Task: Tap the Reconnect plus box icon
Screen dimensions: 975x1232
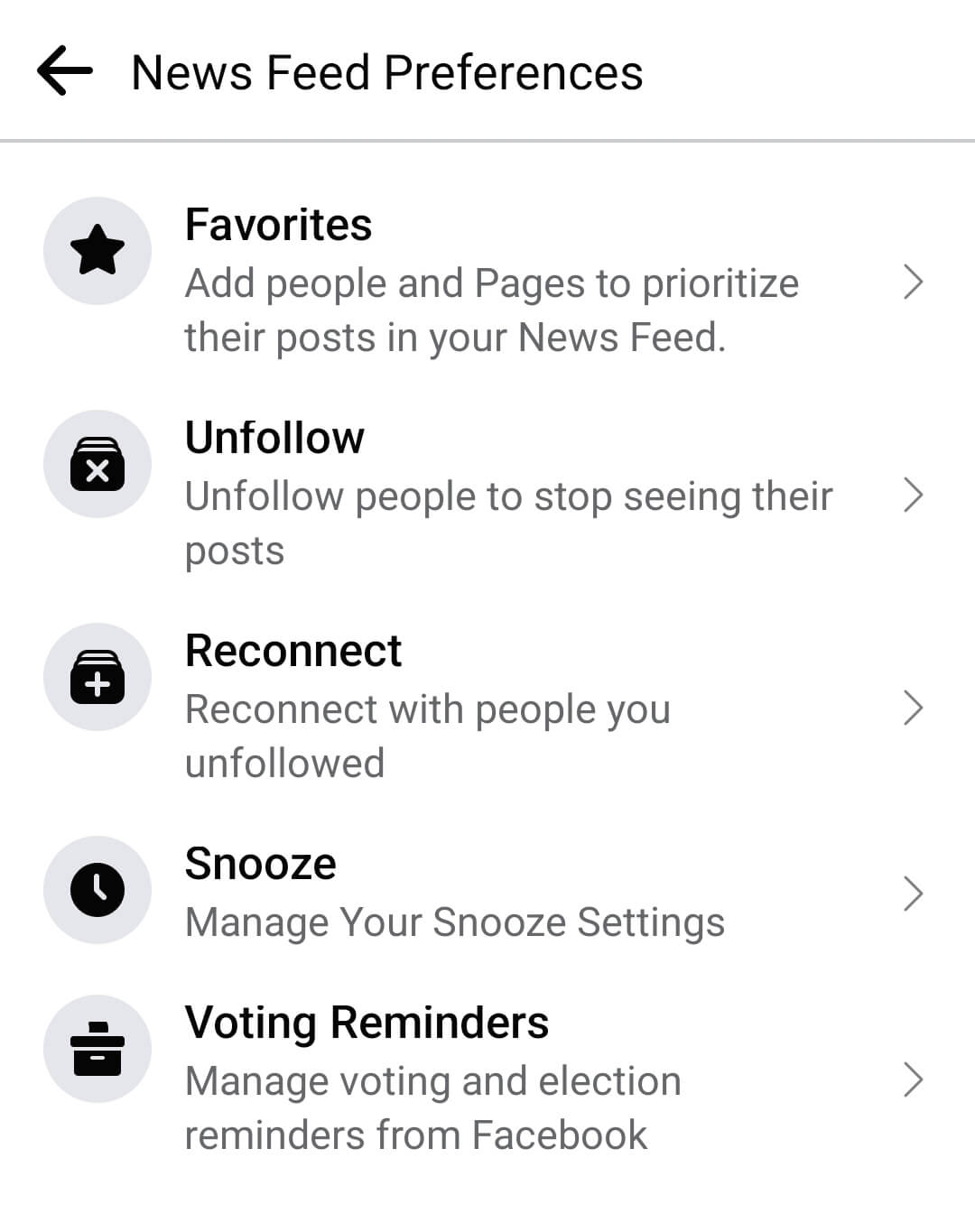Action: coord(97,676)
